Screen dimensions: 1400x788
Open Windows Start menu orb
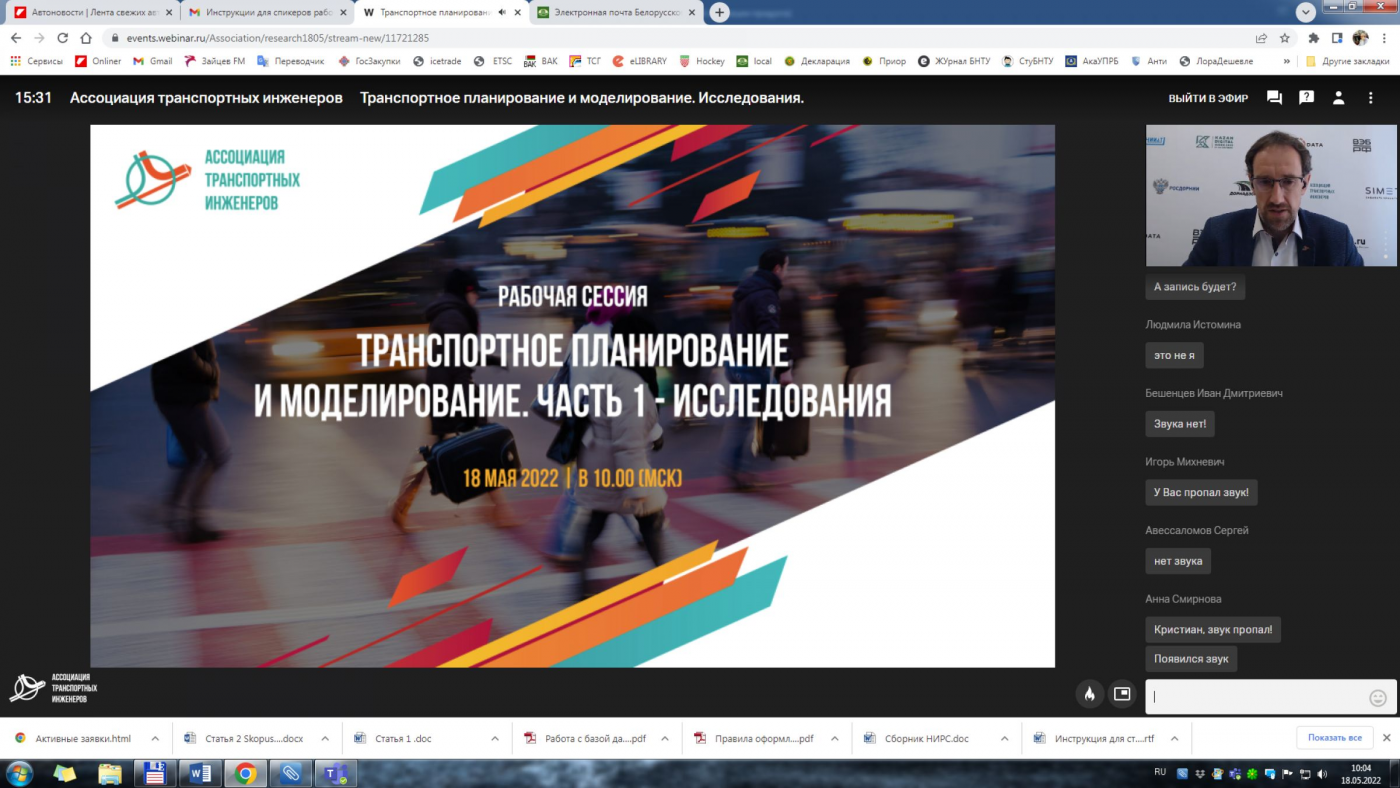(x=19, y=773)
